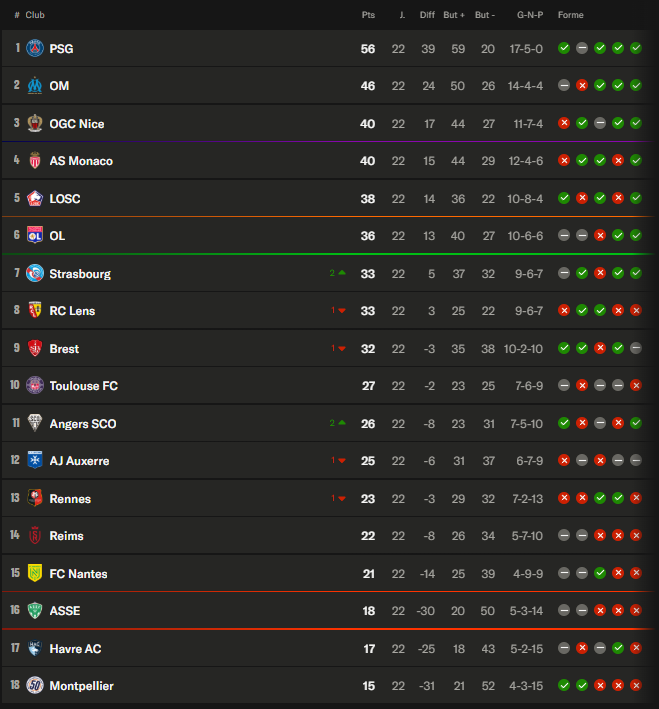Viewport: 659px width, 709px height.
Task: Click RC Lens red down-arrow indicator
Action: tap(338, 310)
